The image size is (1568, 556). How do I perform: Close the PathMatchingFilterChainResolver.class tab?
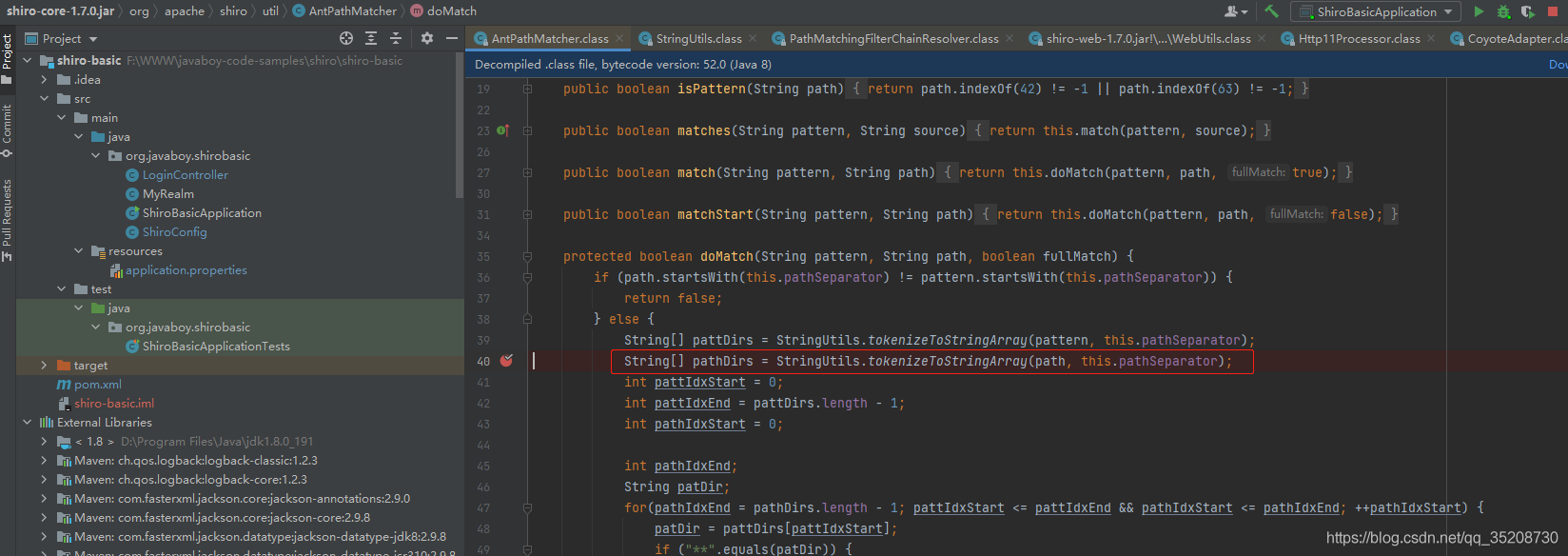click(1009, 38)
